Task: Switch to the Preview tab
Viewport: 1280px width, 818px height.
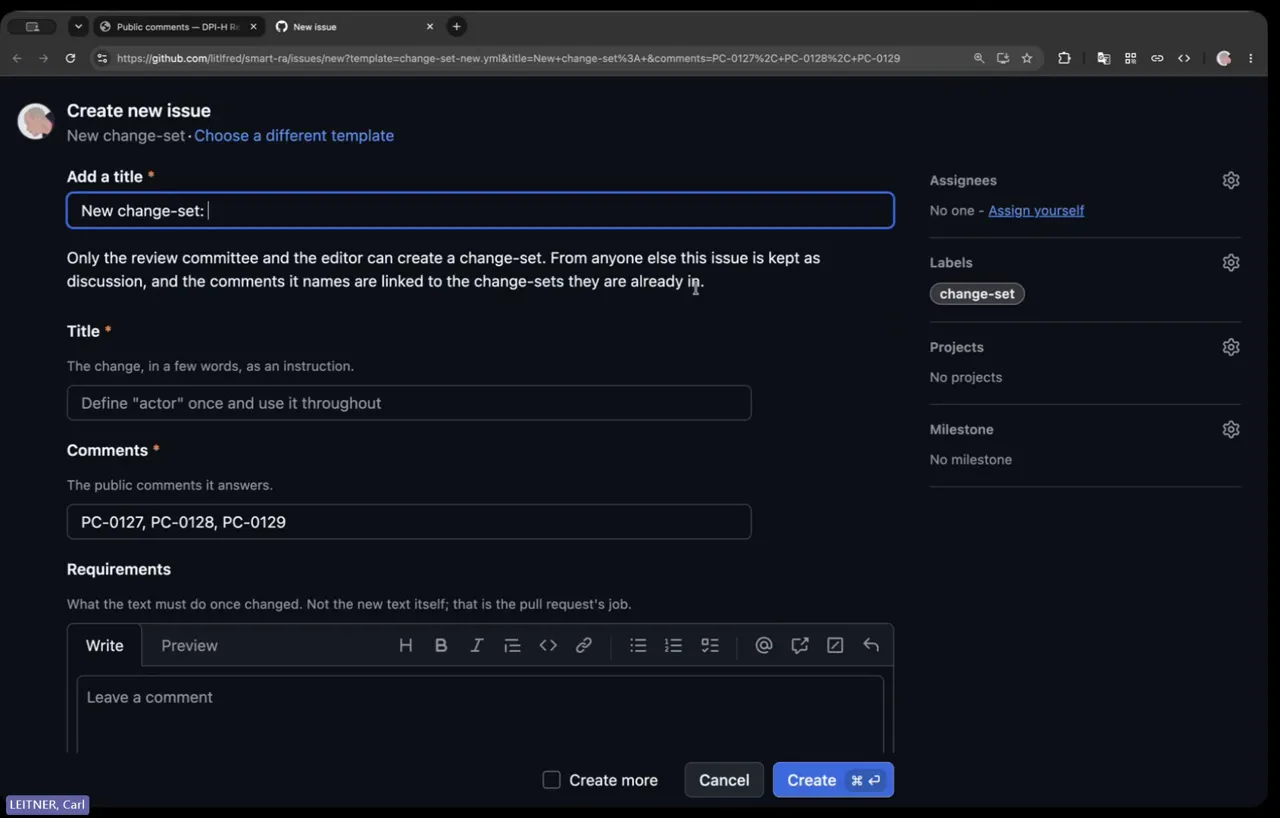Action: tap(189, 646)
